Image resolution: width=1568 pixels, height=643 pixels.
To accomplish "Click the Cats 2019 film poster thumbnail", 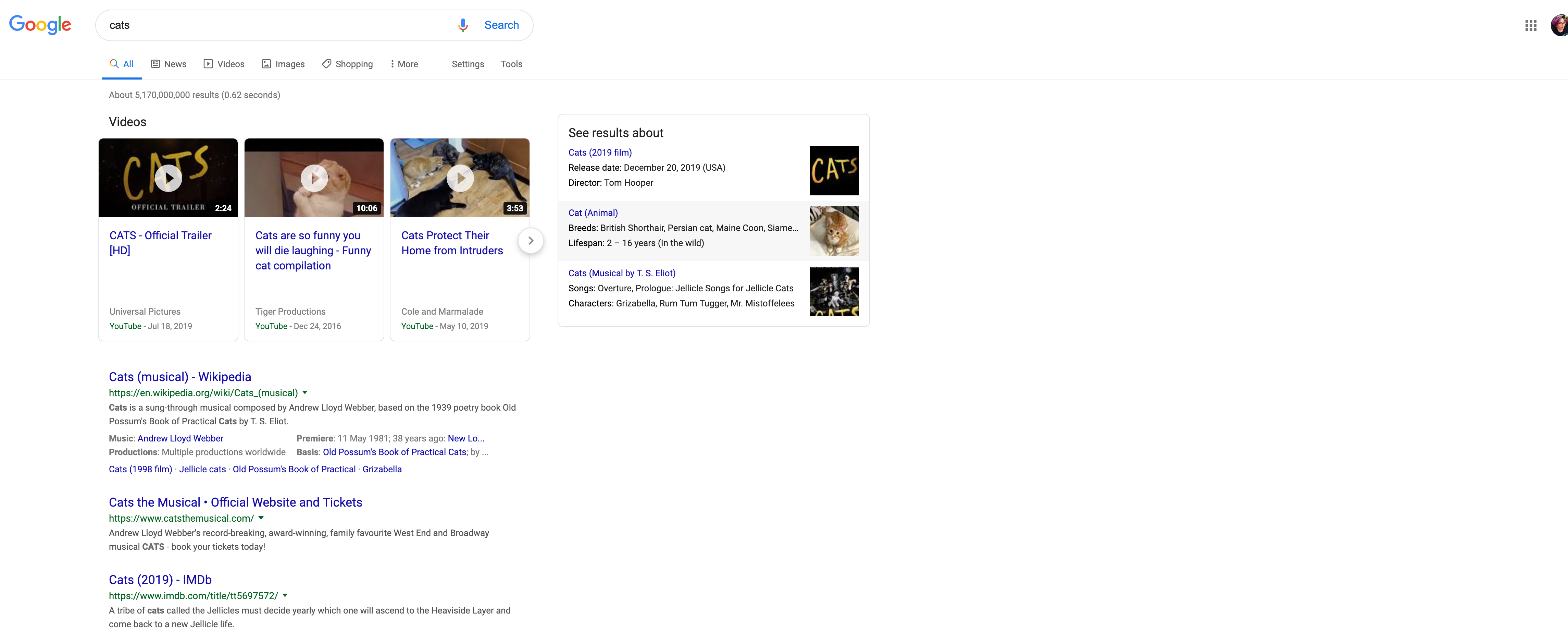I will click(x=834, y=170).
